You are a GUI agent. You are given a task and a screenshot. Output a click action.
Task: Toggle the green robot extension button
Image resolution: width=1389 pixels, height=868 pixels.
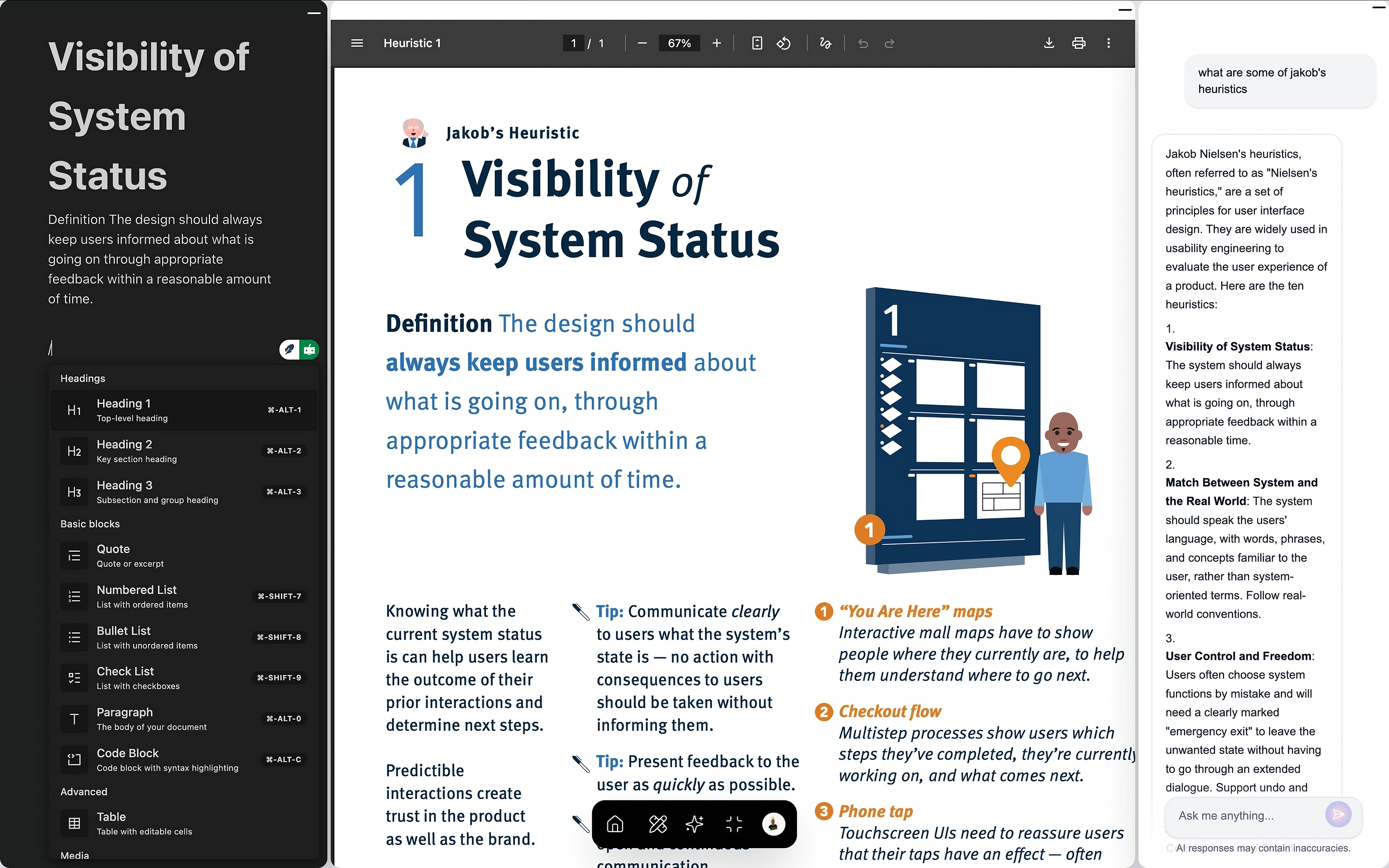point(309,349)
